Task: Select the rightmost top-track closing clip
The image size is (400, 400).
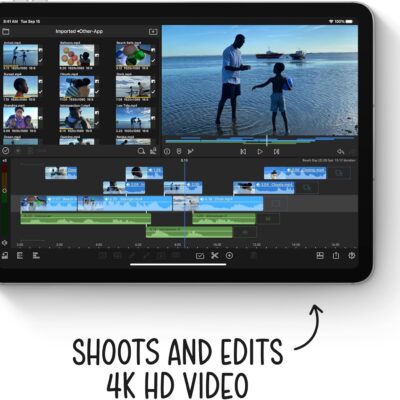Action: [x=295, y=173]
